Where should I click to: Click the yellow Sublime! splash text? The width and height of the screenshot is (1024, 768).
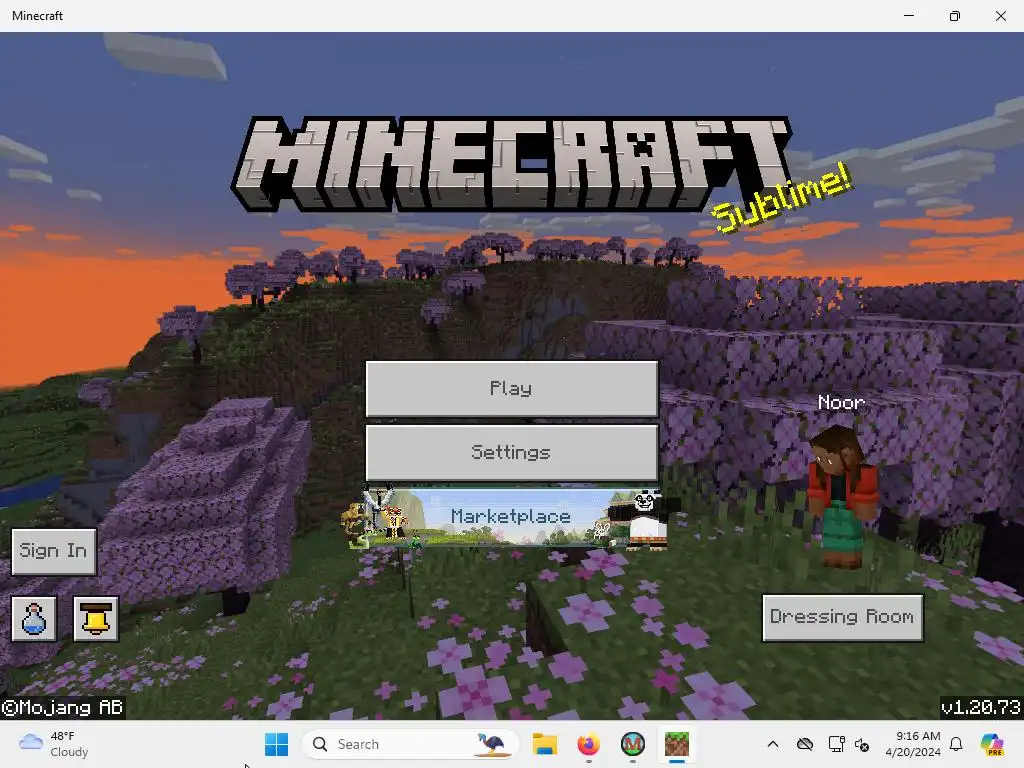pyautogui.click(x=782, y=198)
